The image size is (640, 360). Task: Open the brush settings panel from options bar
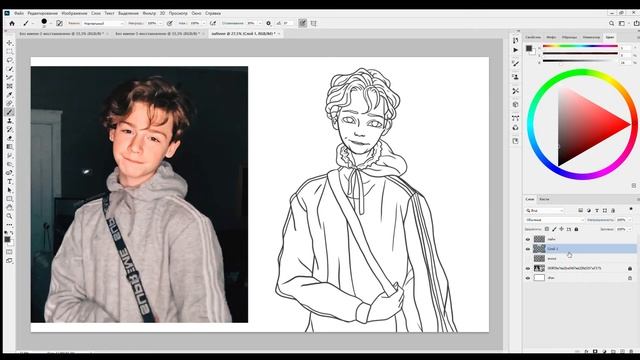(59, 23)
